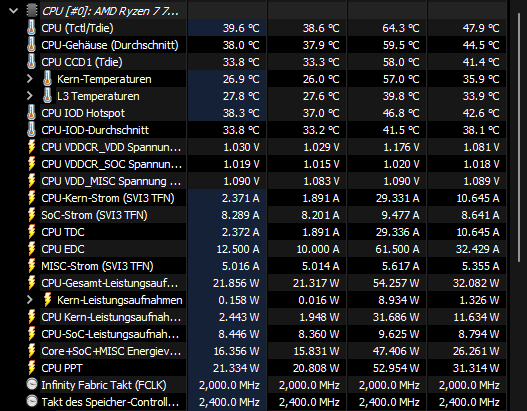527x411 pixels.
Task: Click the 64.3 °C maximum value cell
Action: click(x=387, y=28)
